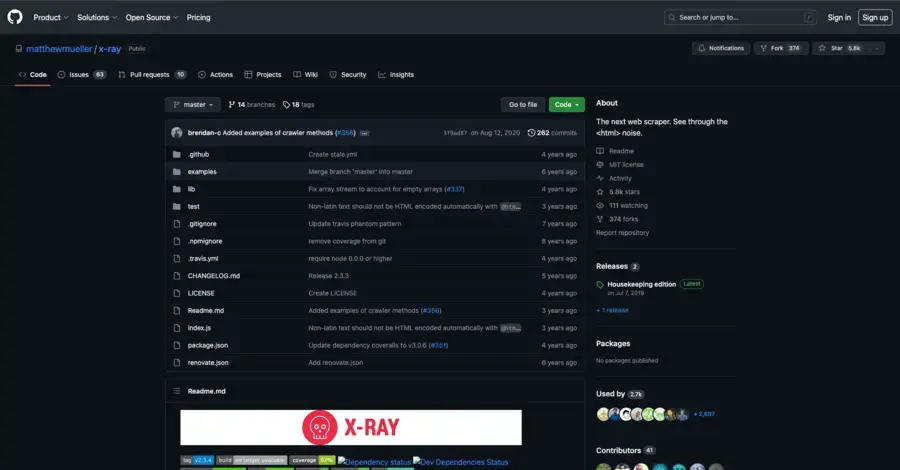Click the Readme.md outline list icon
The image size is (900, 470).
[x=176, y=391]
